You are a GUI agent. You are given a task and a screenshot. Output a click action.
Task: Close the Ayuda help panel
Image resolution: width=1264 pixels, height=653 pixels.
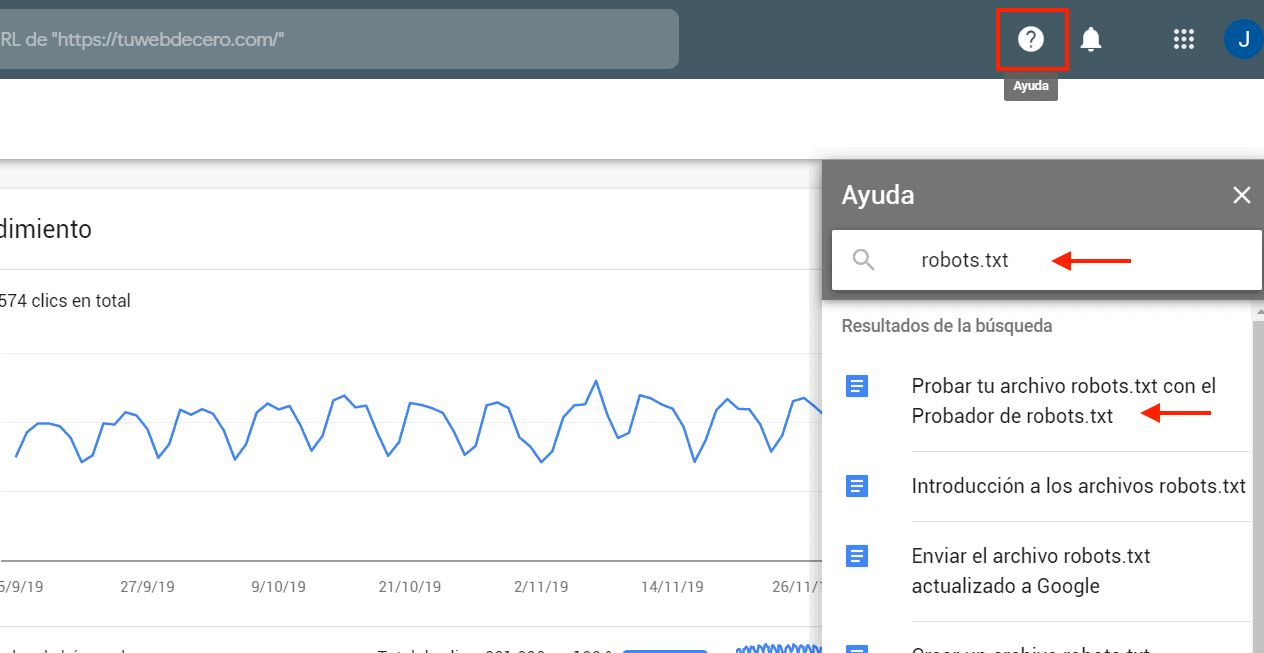click(x=1242, y=195)
